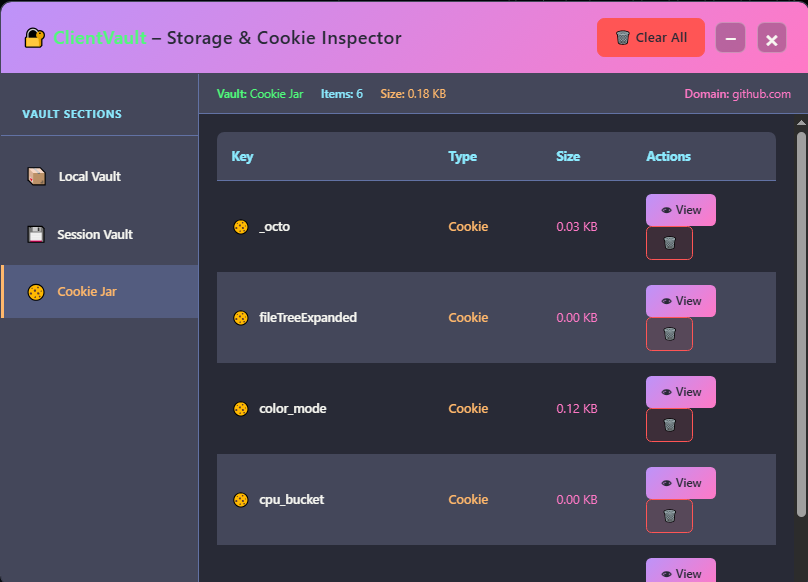Click the cookie icon beside _octo
The width and height of the screenshot is (808, 582).
point(240,227)
